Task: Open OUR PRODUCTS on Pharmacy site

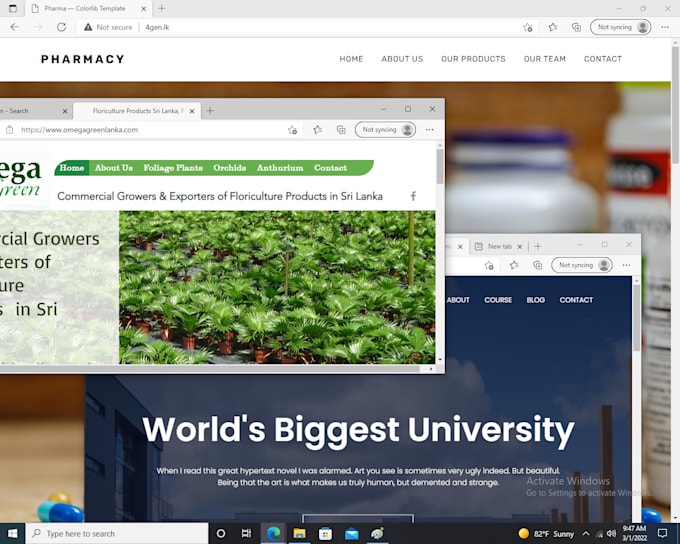Action: click(473, 59)
